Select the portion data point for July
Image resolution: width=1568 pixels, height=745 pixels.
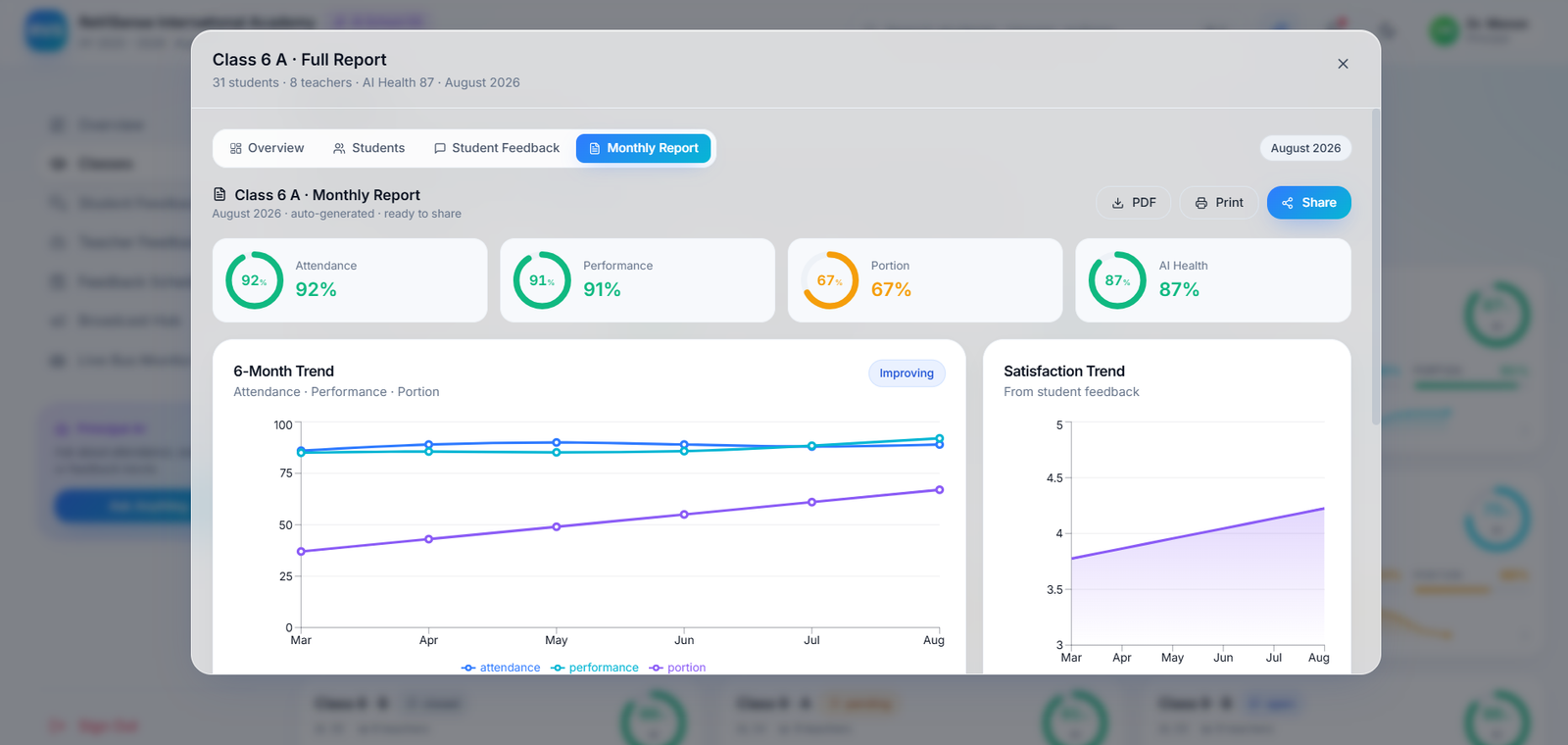point(811,502)
